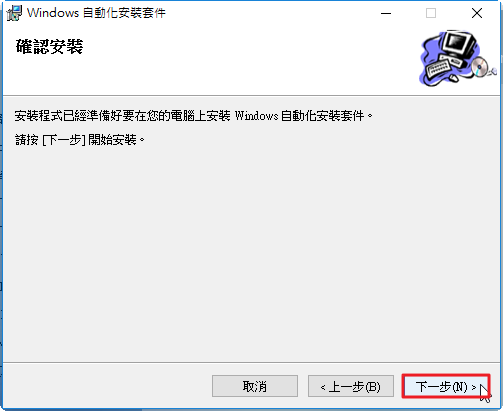Screen dimensions: 503x411
Task: Click the CD disc in banner graphic
Action: (480, 67)
